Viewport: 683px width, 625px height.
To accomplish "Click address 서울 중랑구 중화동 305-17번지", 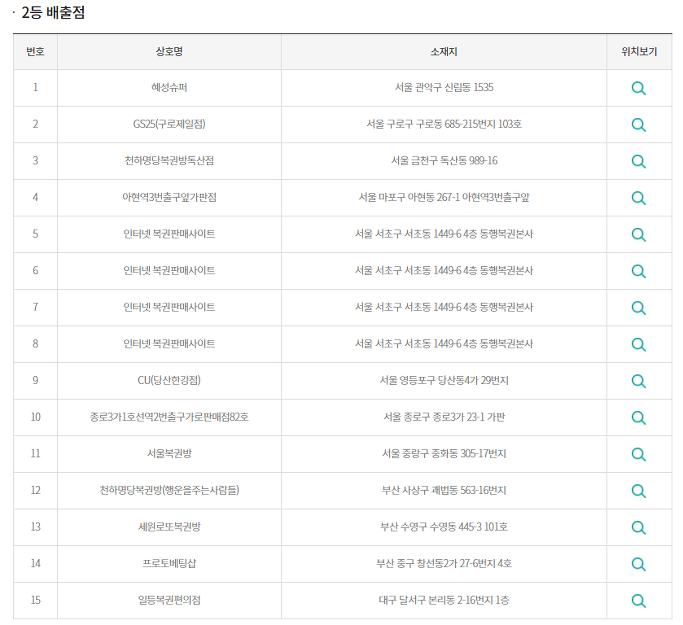I will click(444, 453).
